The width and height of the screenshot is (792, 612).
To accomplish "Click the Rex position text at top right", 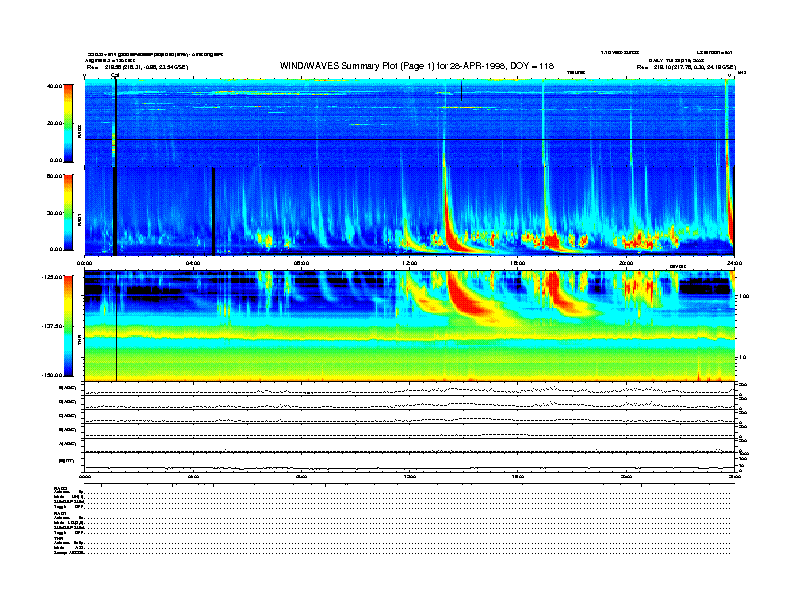I will click(686, 67).
